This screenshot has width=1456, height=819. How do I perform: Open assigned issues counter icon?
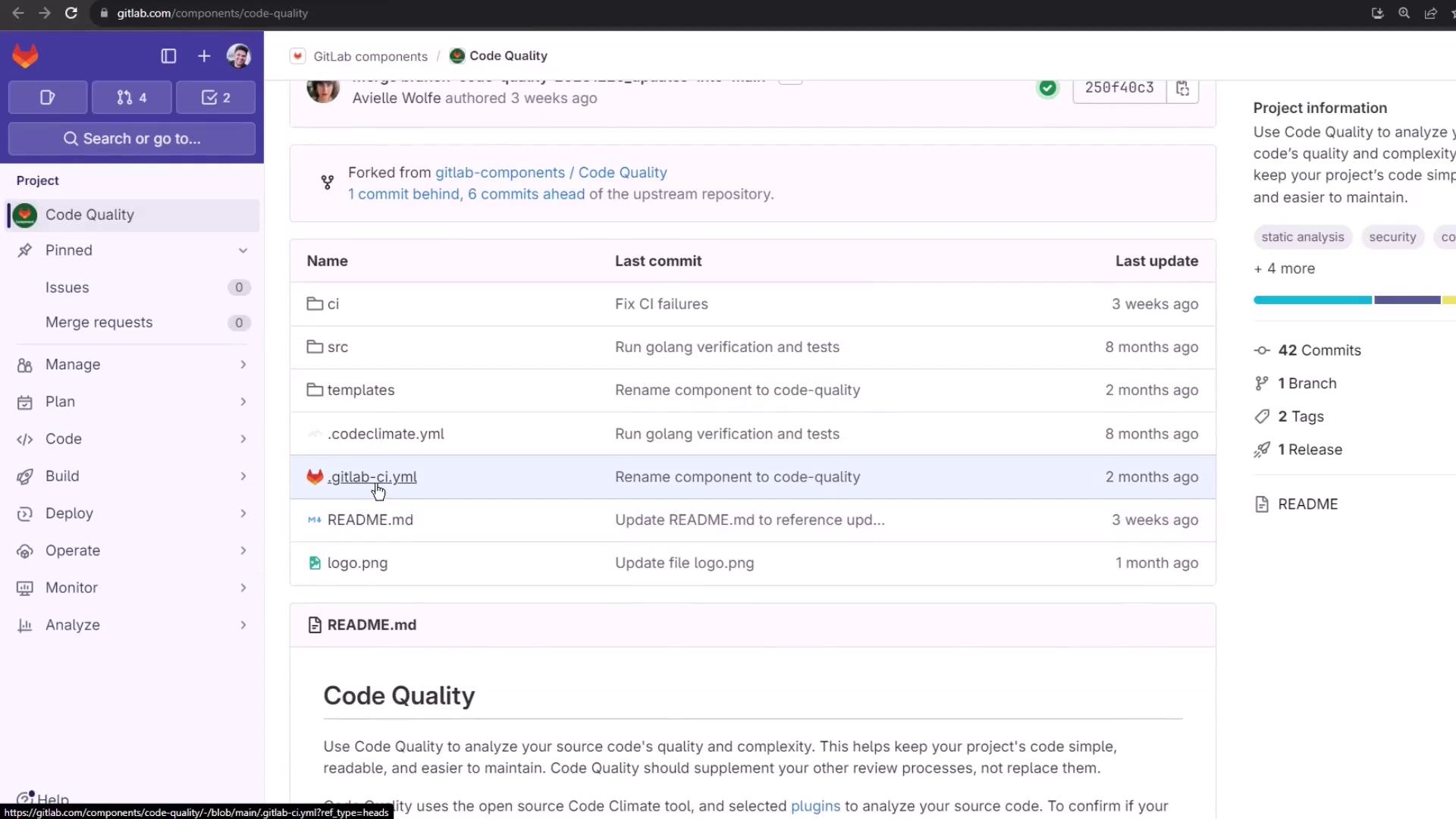[x=48, y=97]
